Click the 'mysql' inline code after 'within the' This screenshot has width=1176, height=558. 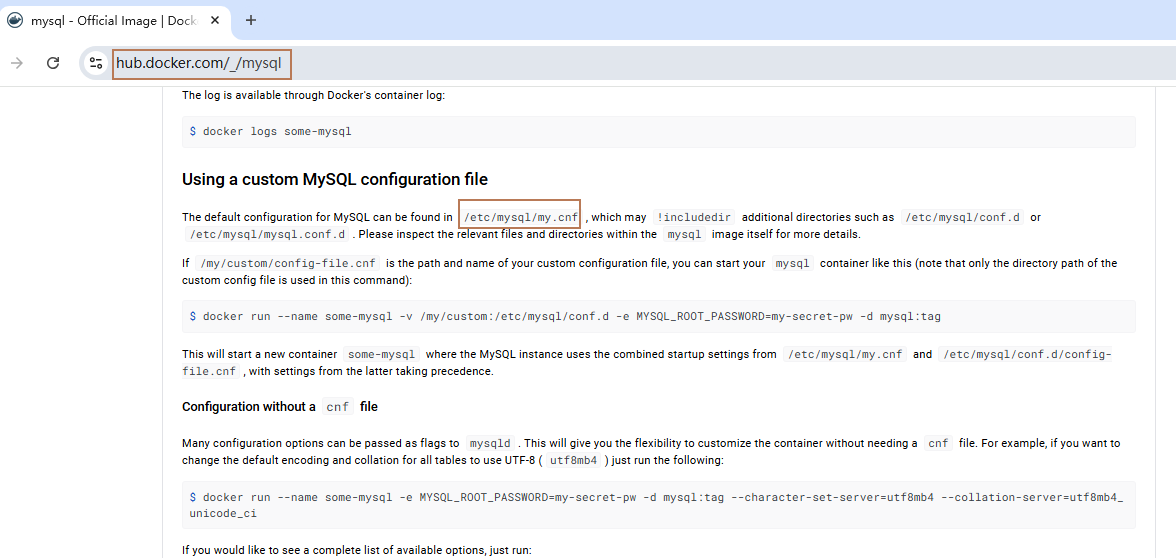[684, 234]
